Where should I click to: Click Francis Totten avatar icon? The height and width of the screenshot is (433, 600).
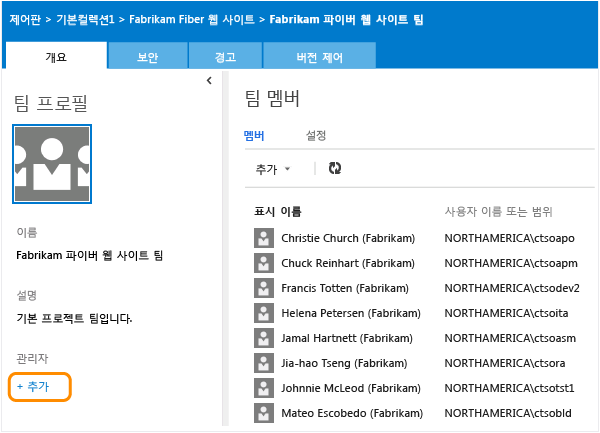coord(264,288)
